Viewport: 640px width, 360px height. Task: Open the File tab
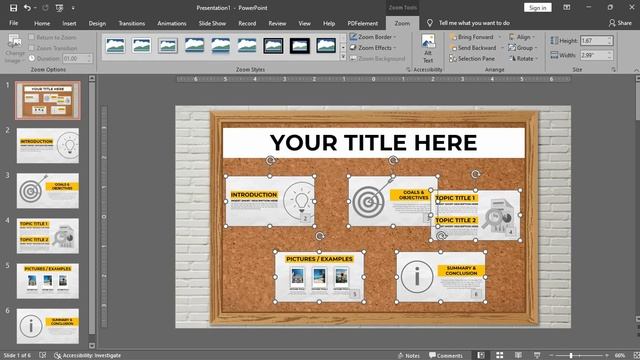[x=13, y=23]
